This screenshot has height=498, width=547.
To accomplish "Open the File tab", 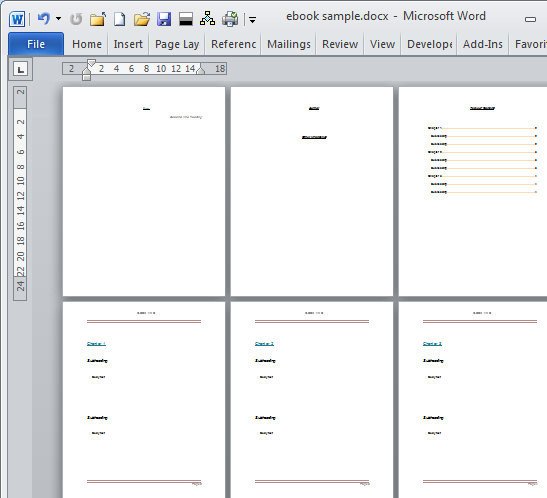I will tap(36, 44).
